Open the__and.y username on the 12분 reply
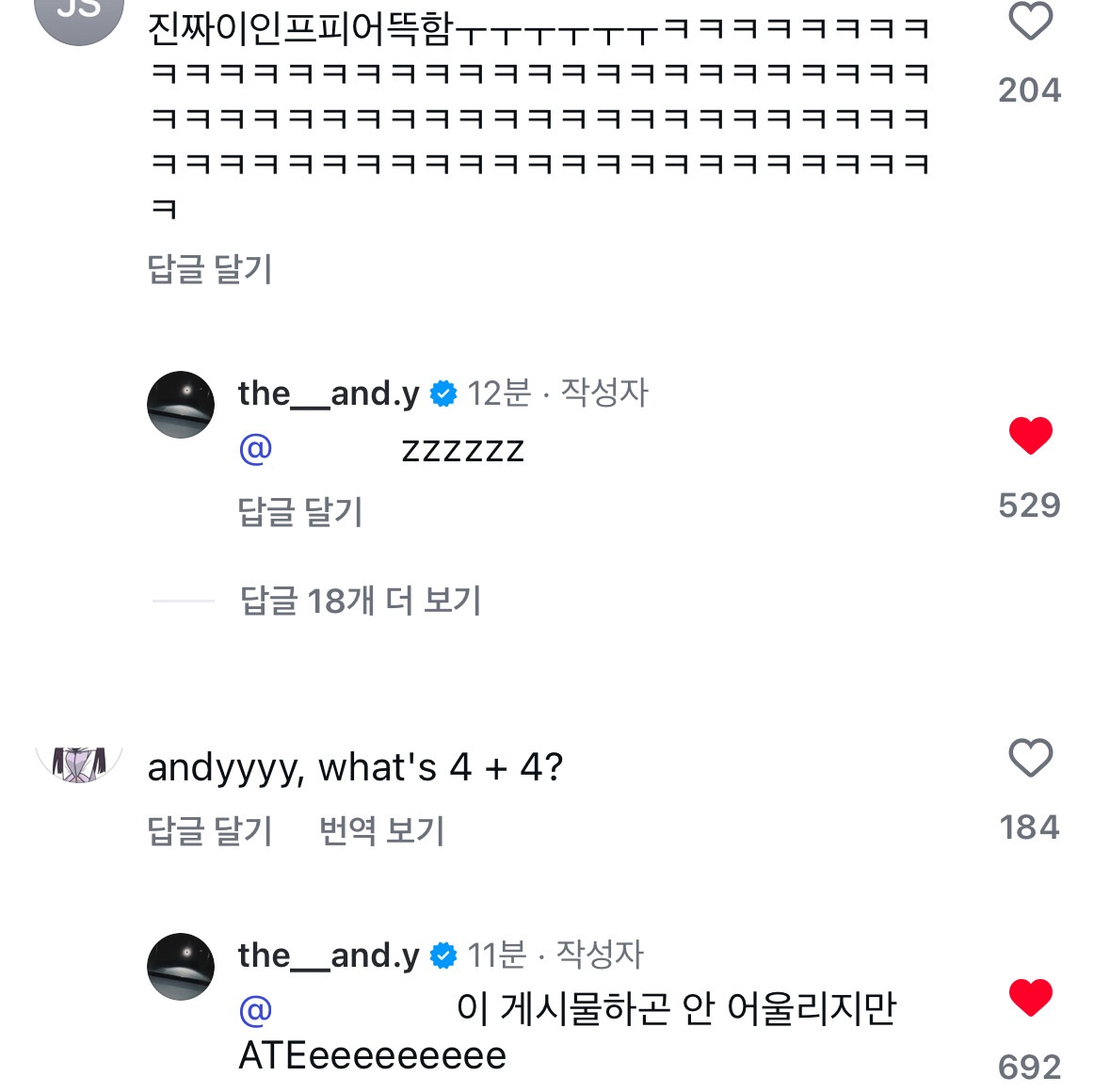1110x1092 pixels. click(329, 393)
